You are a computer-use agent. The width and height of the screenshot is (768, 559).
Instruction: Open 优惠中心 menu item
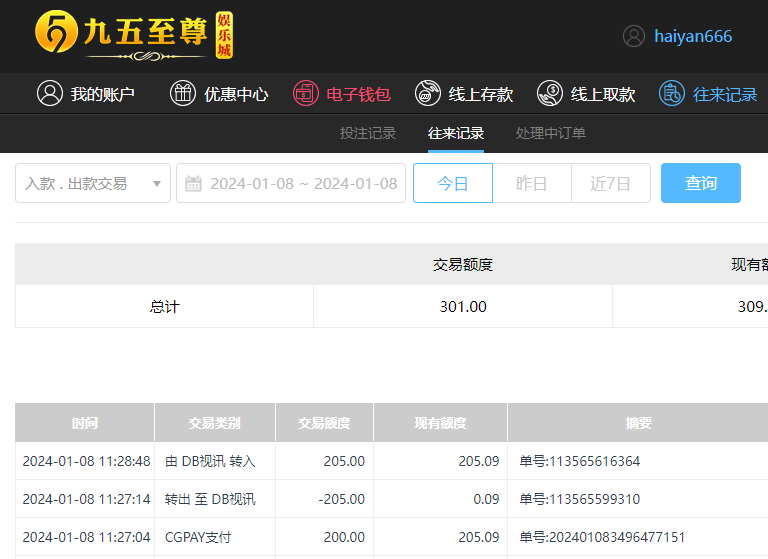point(236,94)
